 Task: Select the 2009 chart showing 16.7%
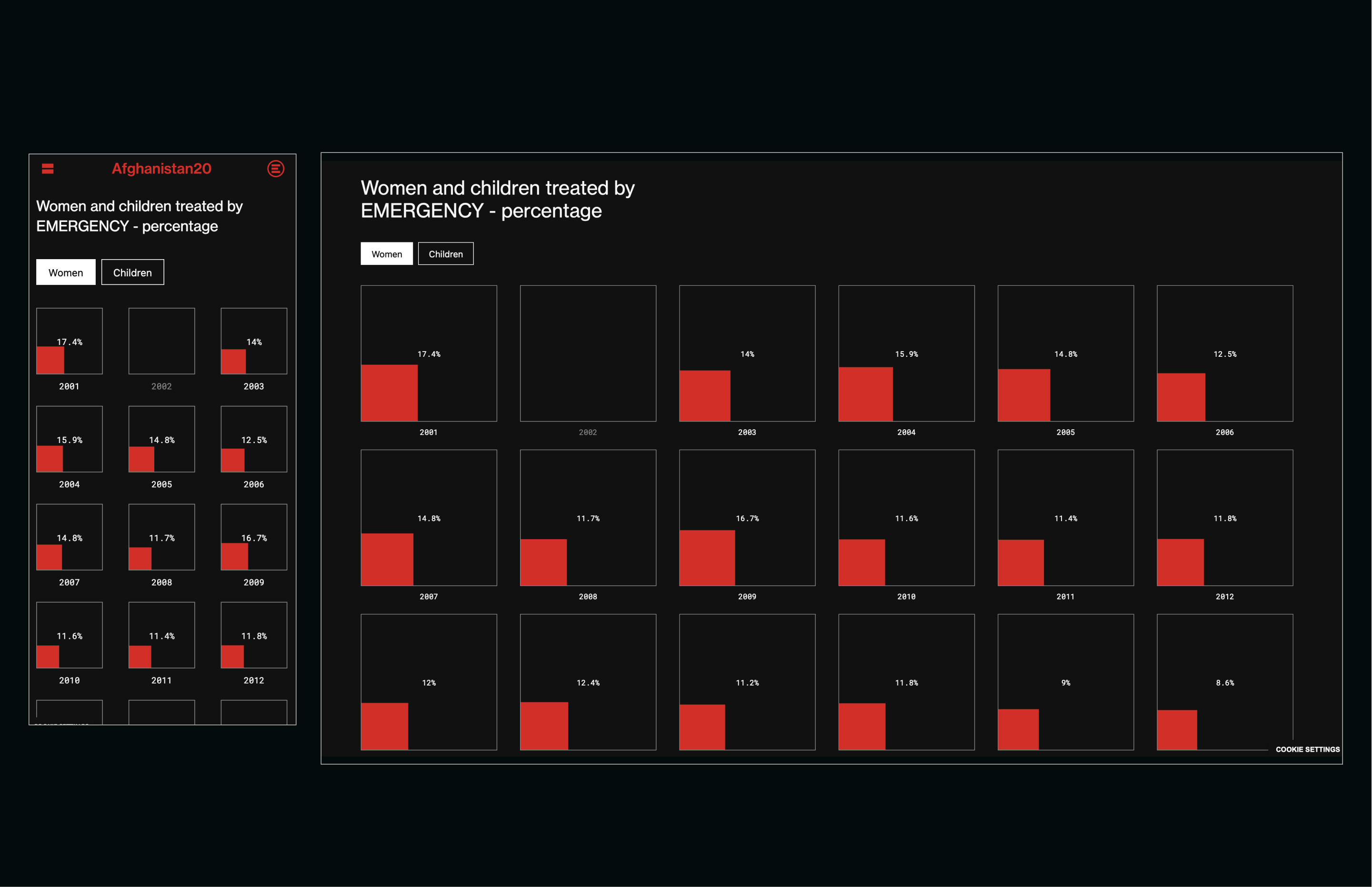click(747, 518)
